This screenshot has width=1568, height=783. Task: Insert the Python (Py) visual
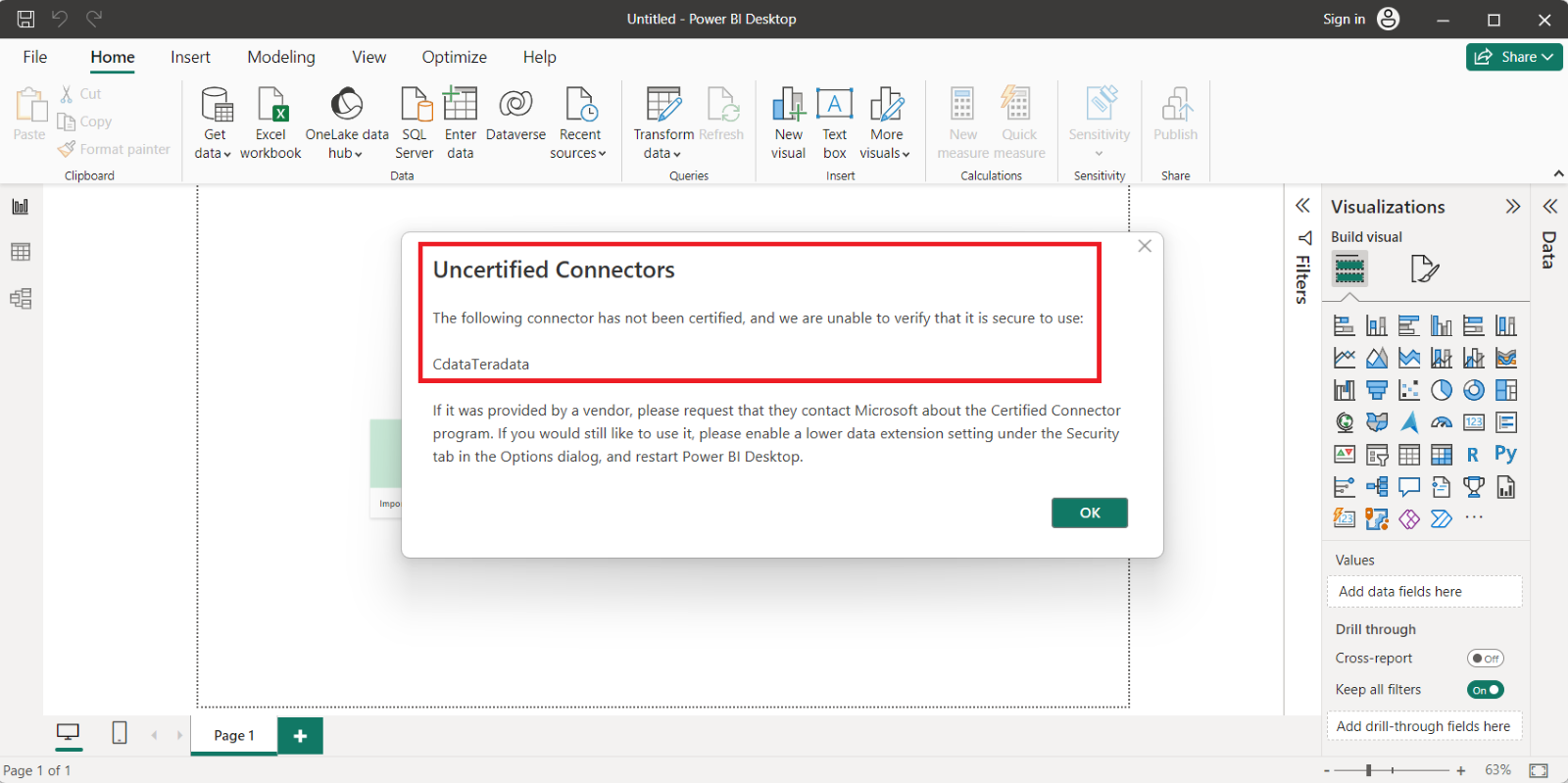[1506, 454]
